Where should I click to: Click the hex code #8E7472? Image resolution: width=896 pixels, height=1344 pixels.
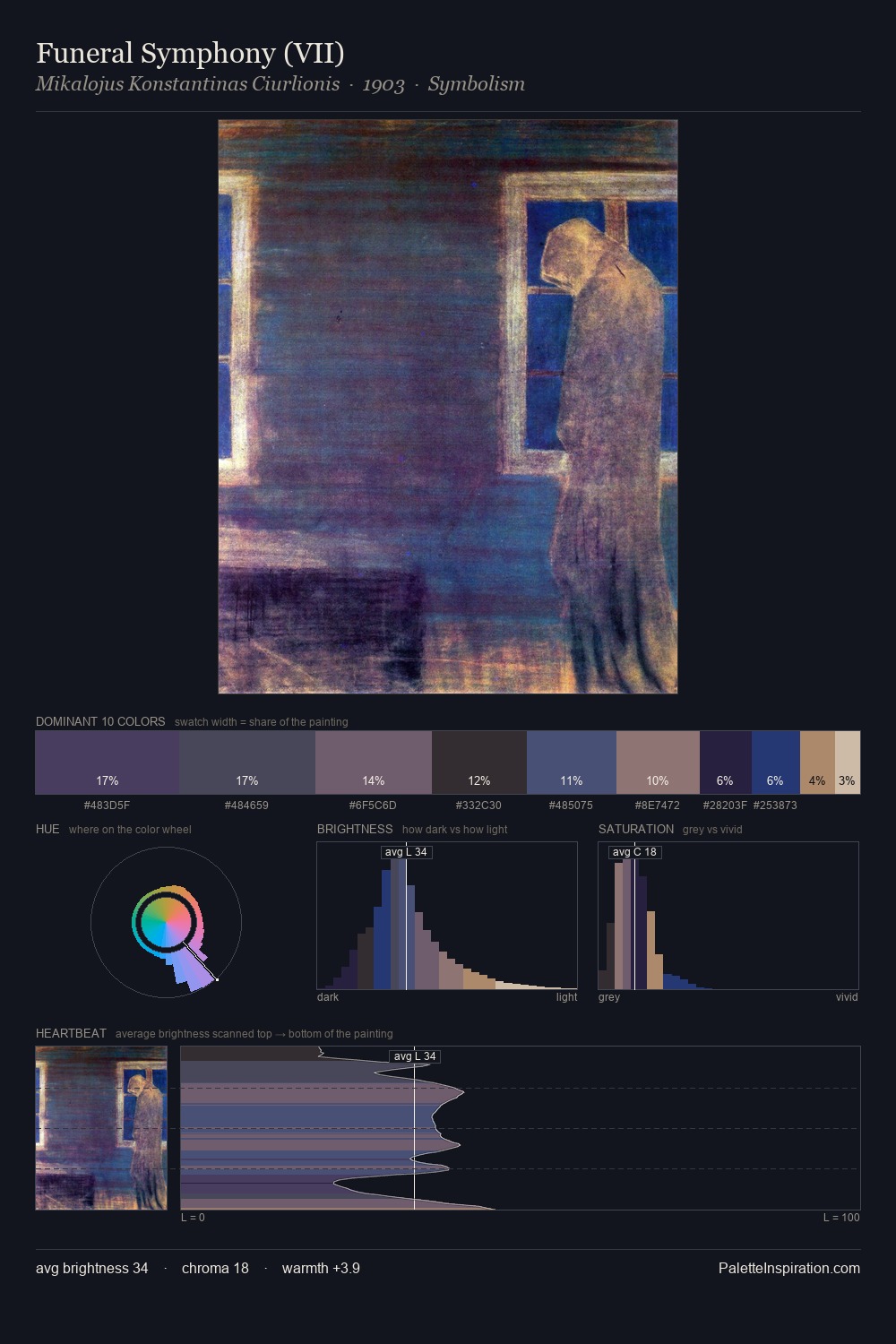tap(657, 805)
